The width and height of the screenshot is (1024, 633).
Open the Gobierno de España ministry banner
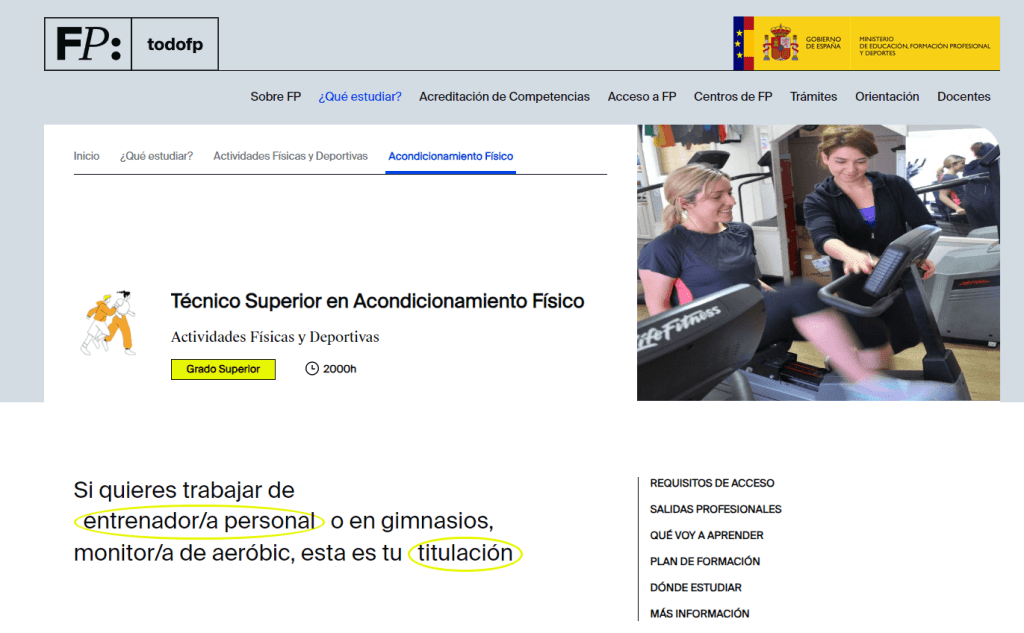coord(866,44)
